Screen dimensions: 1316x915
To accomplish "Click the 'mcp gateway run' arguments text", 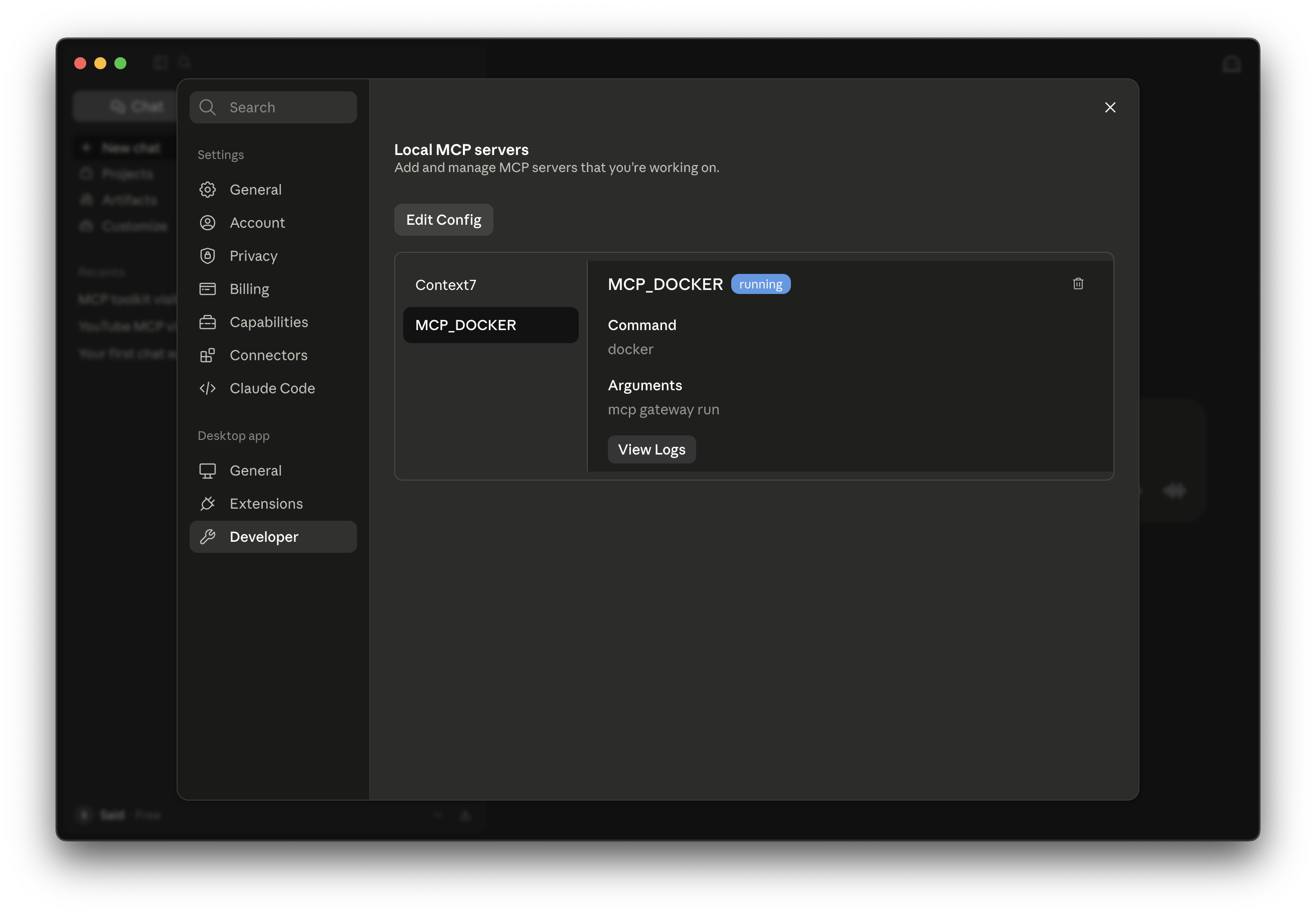I will 663,409.
